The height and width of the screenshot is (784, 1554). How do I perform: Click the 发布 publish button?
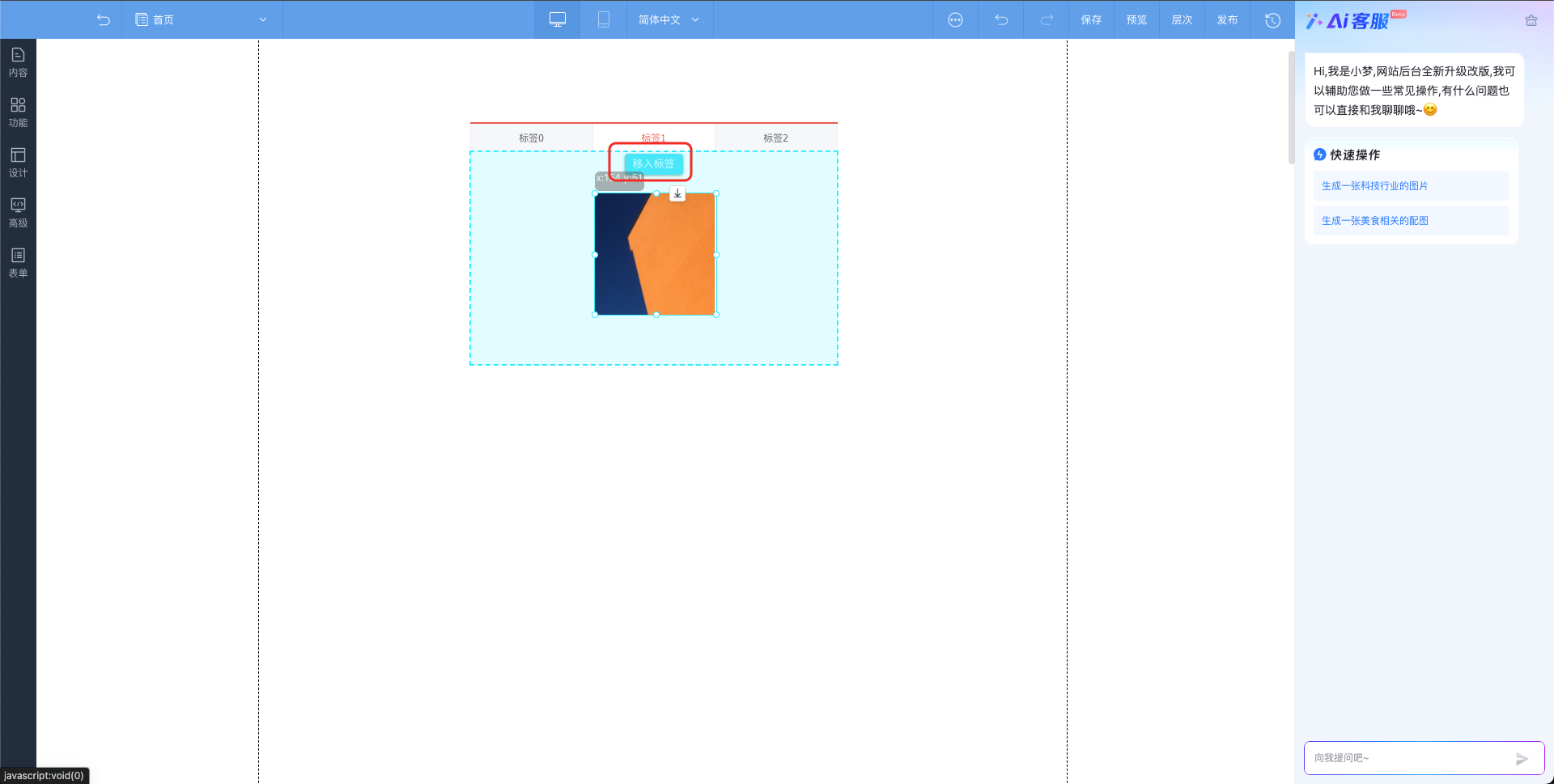[x=1227, y=19]
